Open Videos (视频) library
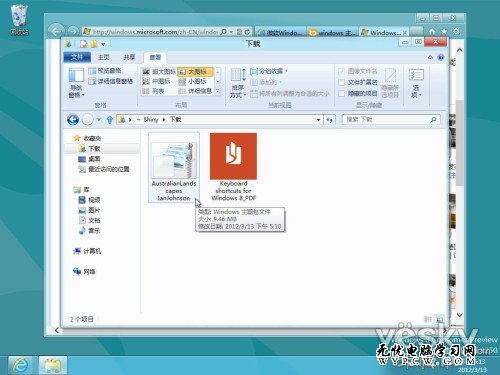Screen dimensions: 500x375 click(x=89, y=200)
